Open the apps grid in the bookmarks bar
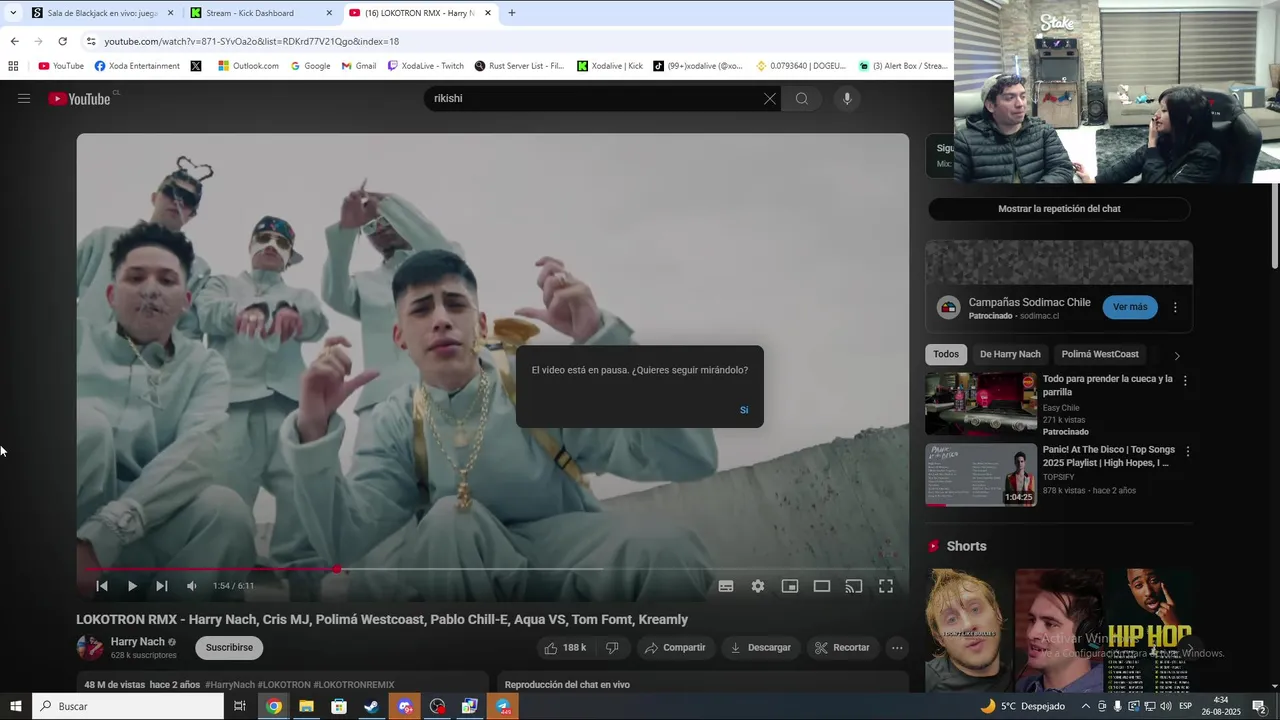Image resolution: width=1280 pixels, height=720 pixels. 13,66
